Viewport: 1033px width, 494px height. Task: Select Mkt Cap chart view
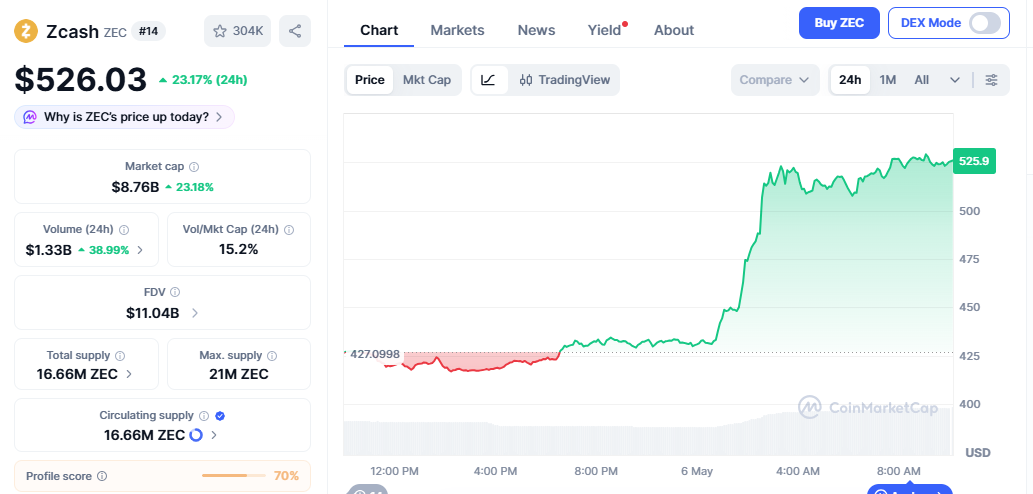[427, 80]
